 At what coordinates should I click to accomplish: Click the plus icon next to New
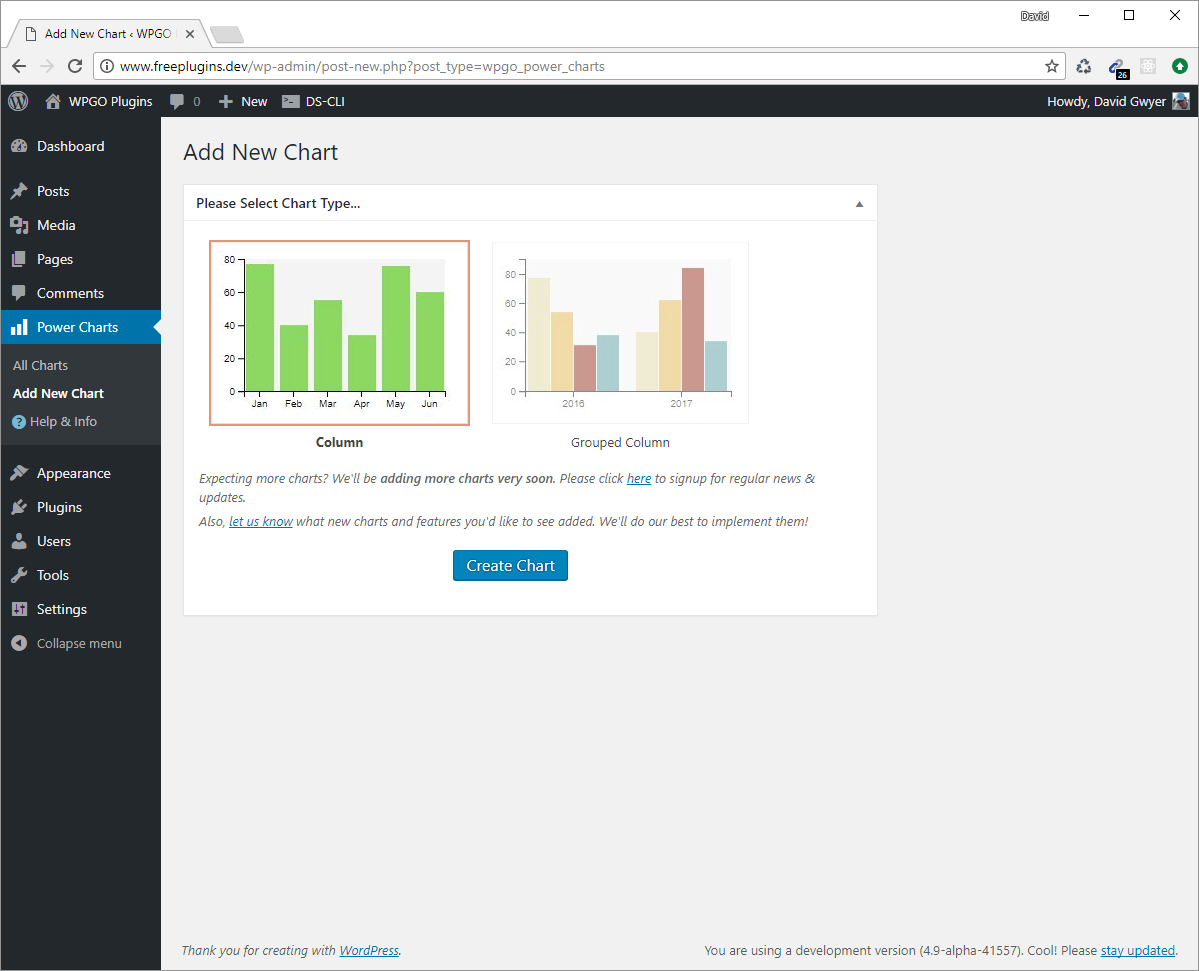point(226,101)
